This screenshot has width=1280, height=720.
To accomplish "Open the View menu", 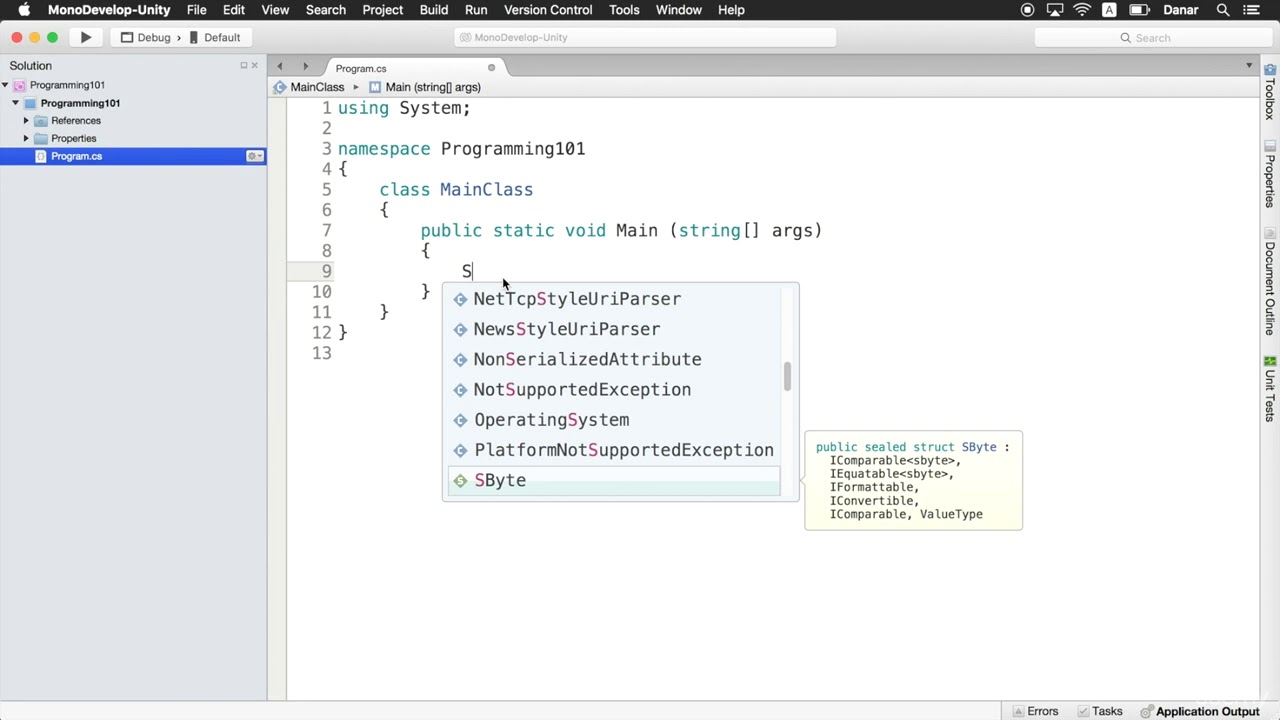I will pyautogui.click(x=275, y=10).
